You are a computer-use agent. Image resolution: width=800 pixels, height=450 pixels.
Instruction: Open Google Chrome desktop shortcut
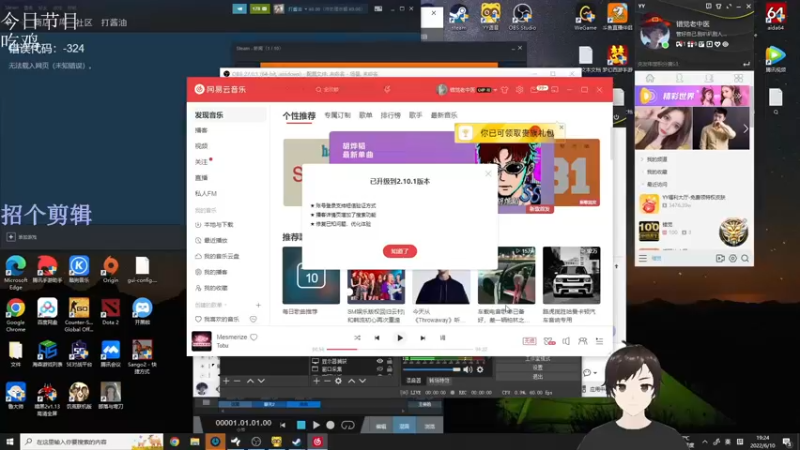click(15, 315)
